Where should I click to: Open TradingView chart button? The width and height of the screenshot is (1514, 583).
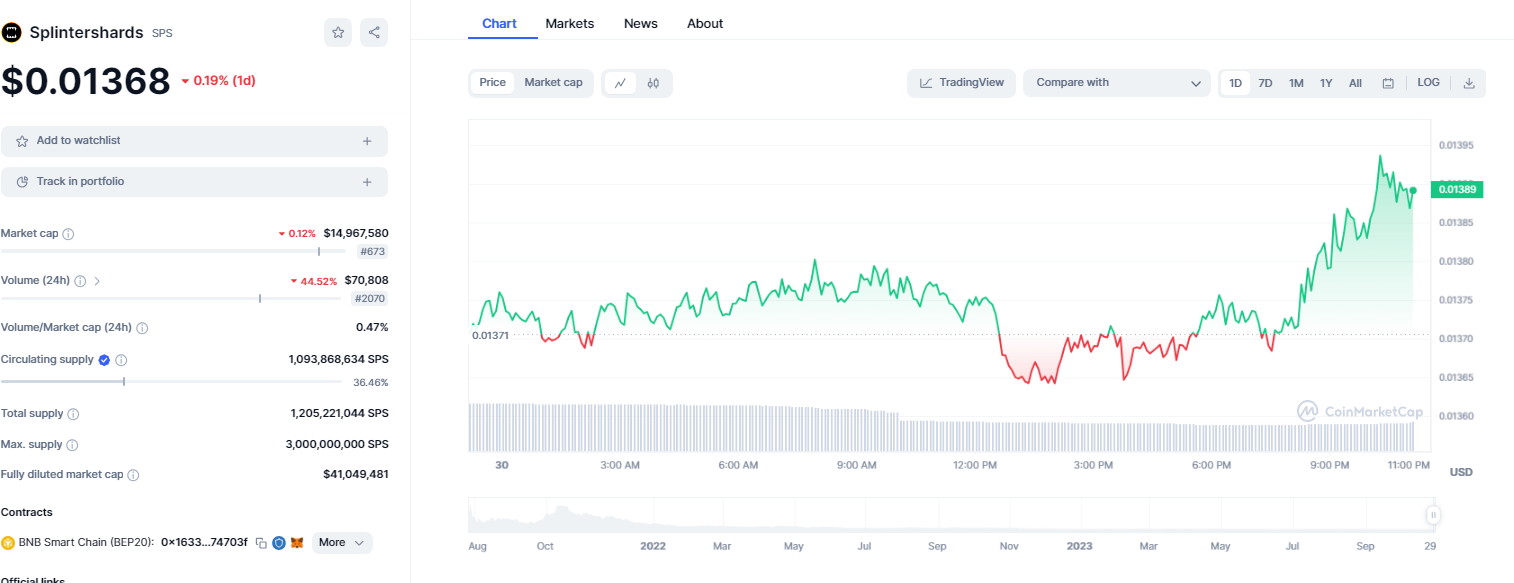(961, 83)
